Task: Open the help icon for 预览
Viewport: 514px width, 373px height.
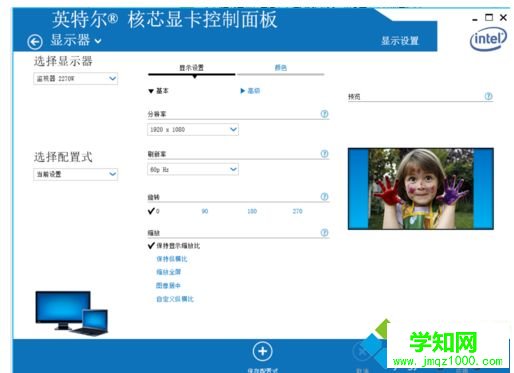Action: coord(488,96)
